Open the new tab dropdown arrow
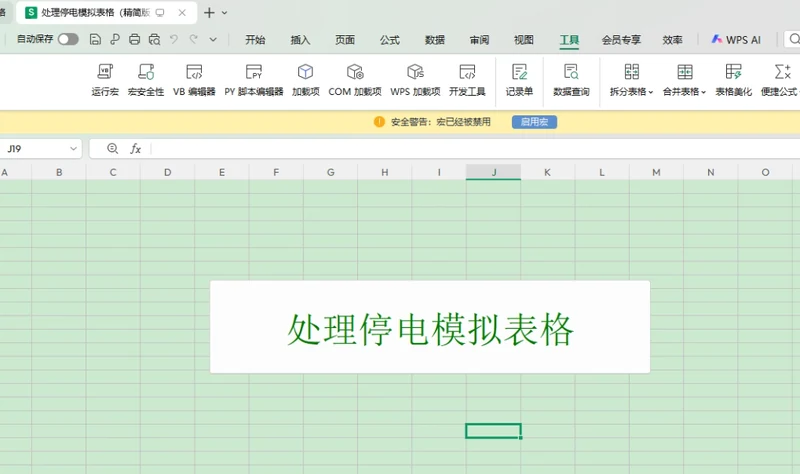Screen dimensions: 800x474 point(224,13)
